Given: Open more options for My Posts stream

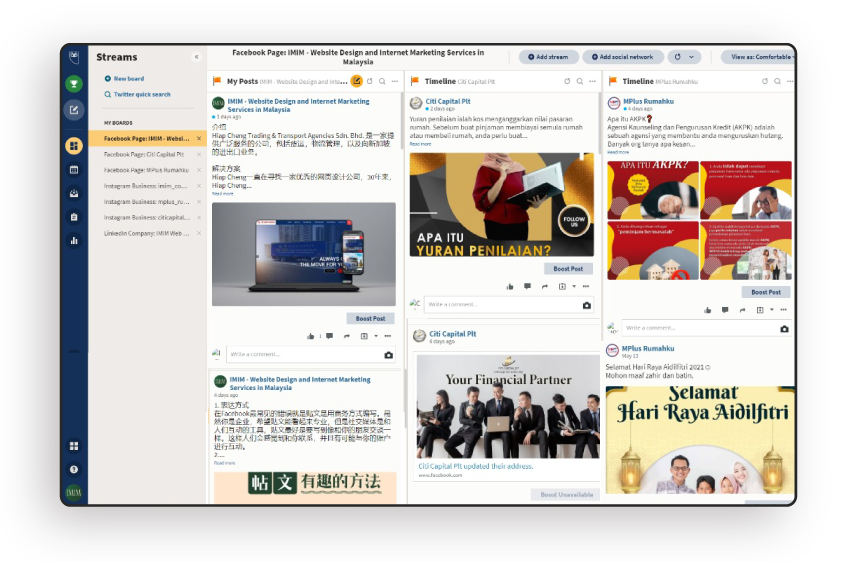Looking at the screenshot, I should [395, 81].
